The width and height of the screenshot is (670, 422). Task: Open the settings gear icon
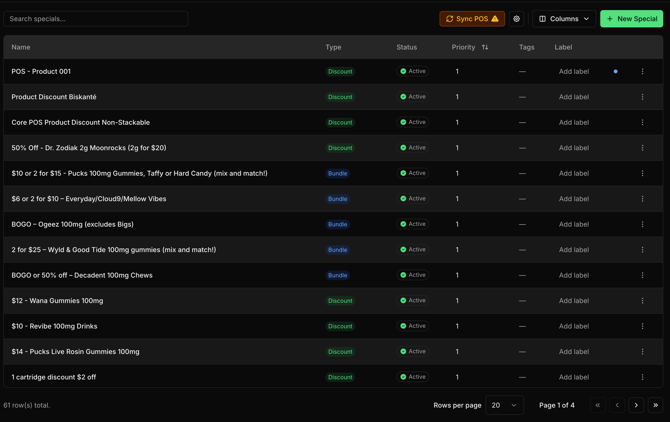point(516,19)
